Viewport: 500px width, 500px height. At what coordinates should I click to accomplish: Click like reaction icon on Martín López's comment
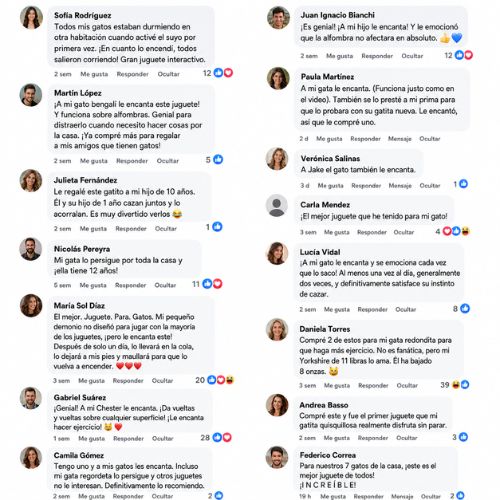218,160
